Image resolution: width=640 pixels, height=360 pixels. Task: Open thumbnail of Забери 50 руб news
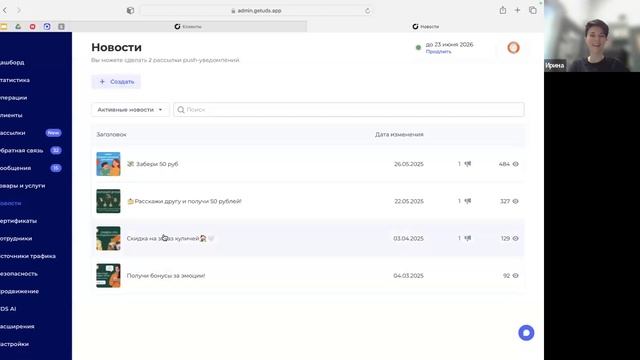click(x=108, y=164)
